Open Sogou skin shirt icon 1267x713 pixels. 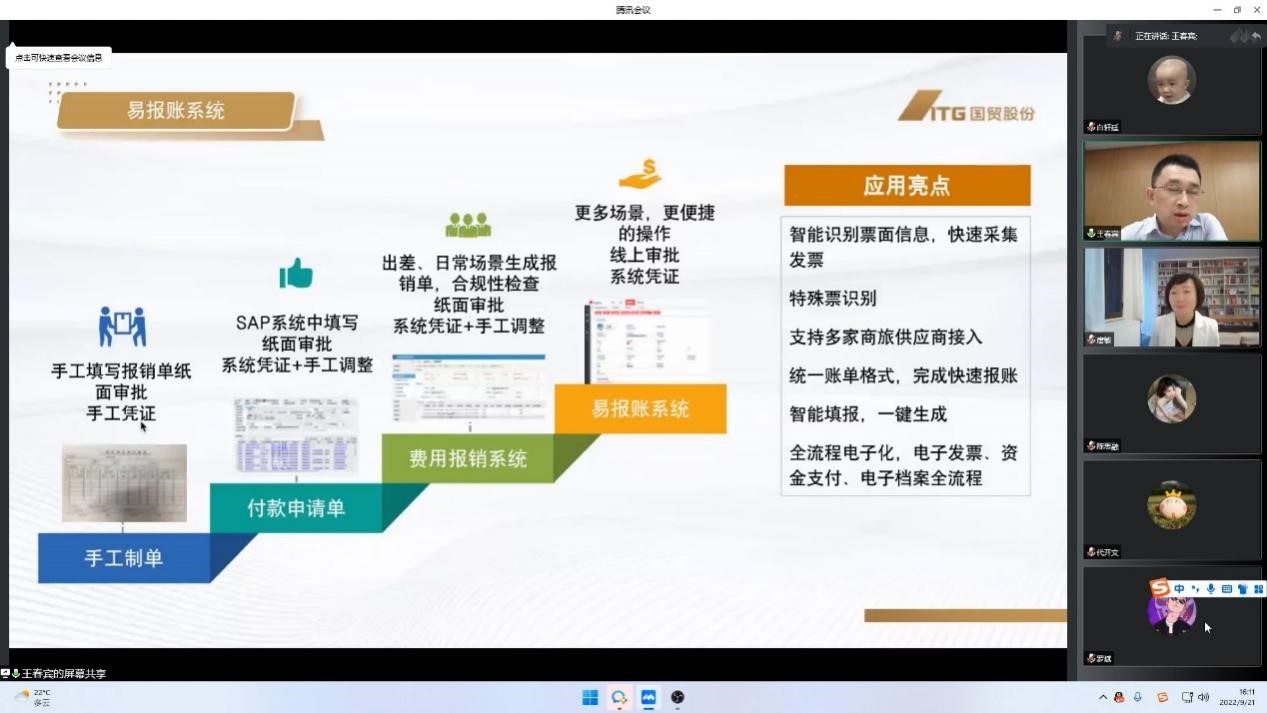pos(1242,589)
